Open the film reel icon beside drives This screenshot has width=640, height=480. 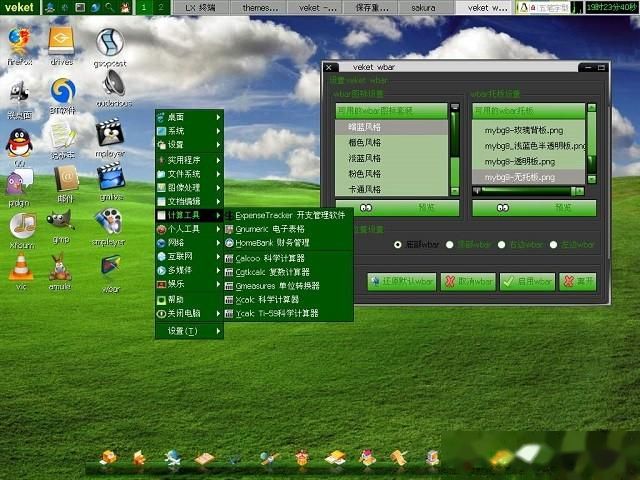pos(109,42)
